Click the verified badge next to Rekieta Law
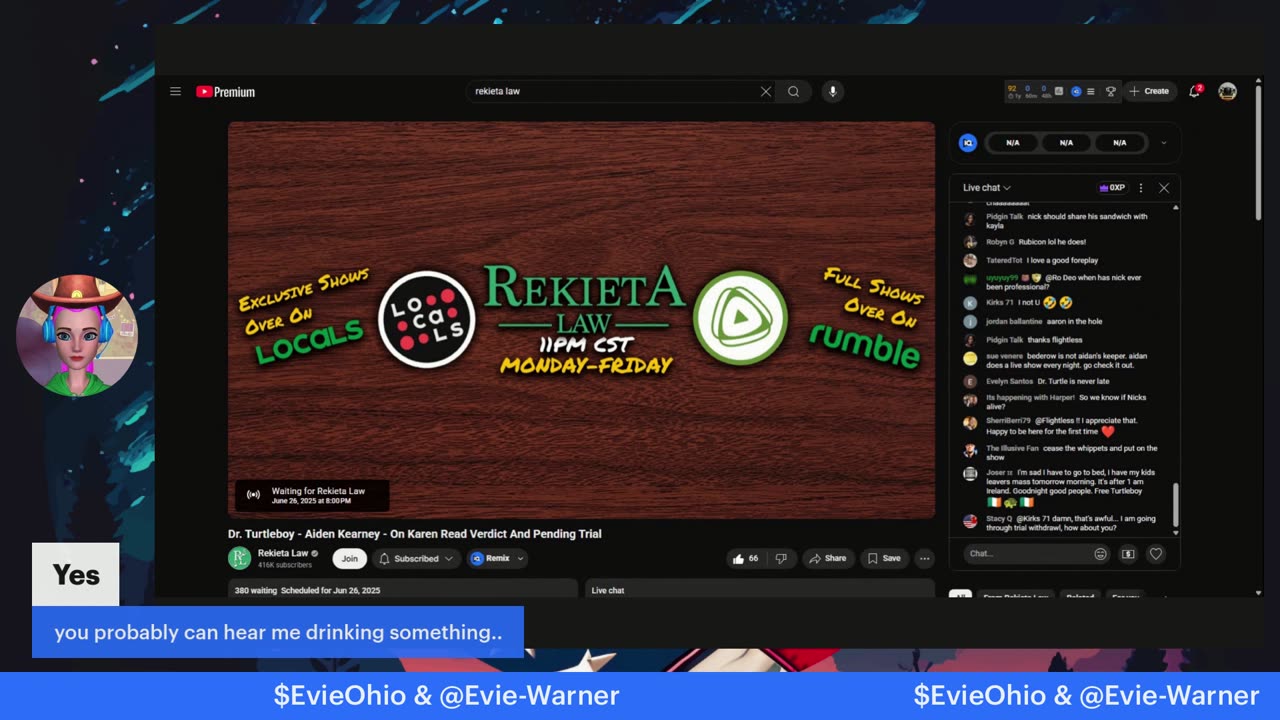Image resolution: width=1280 pixels, height=720 pixels. coord(315,553)
